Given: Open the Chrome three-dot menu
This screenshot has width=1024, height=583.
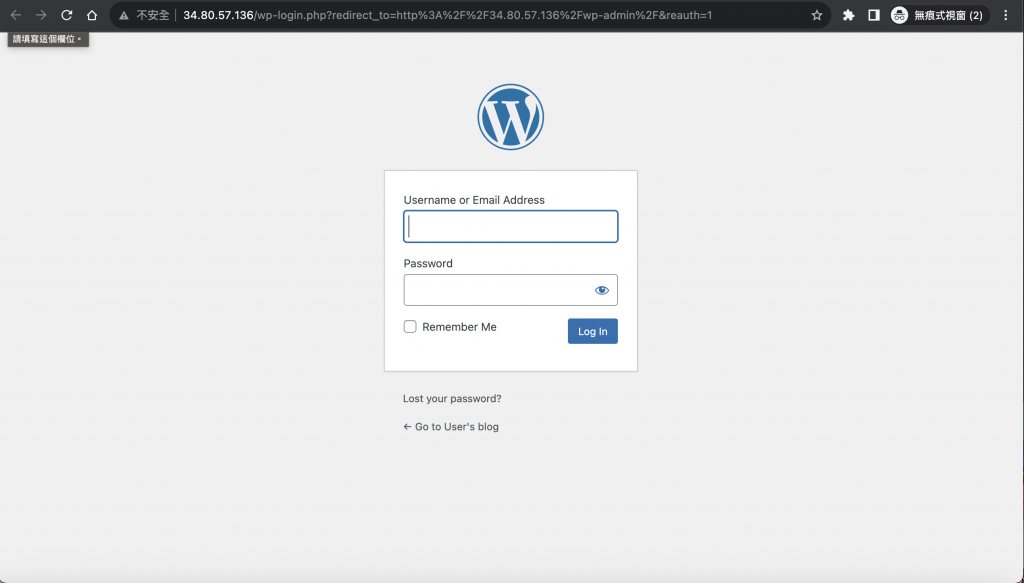Looking at the screenshot, I should click(1006, 15).
